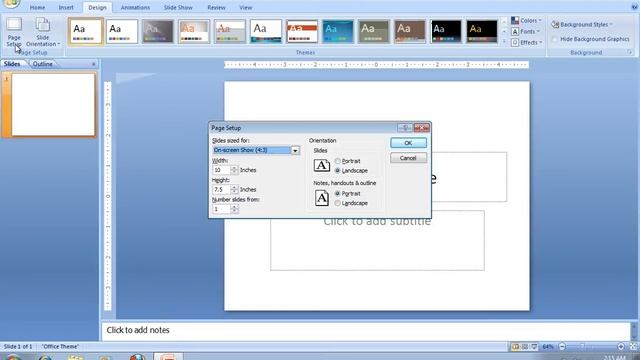Decrease Height with the down spinner arrow
This screenshot has width=640, height=360.
[234, 192]
